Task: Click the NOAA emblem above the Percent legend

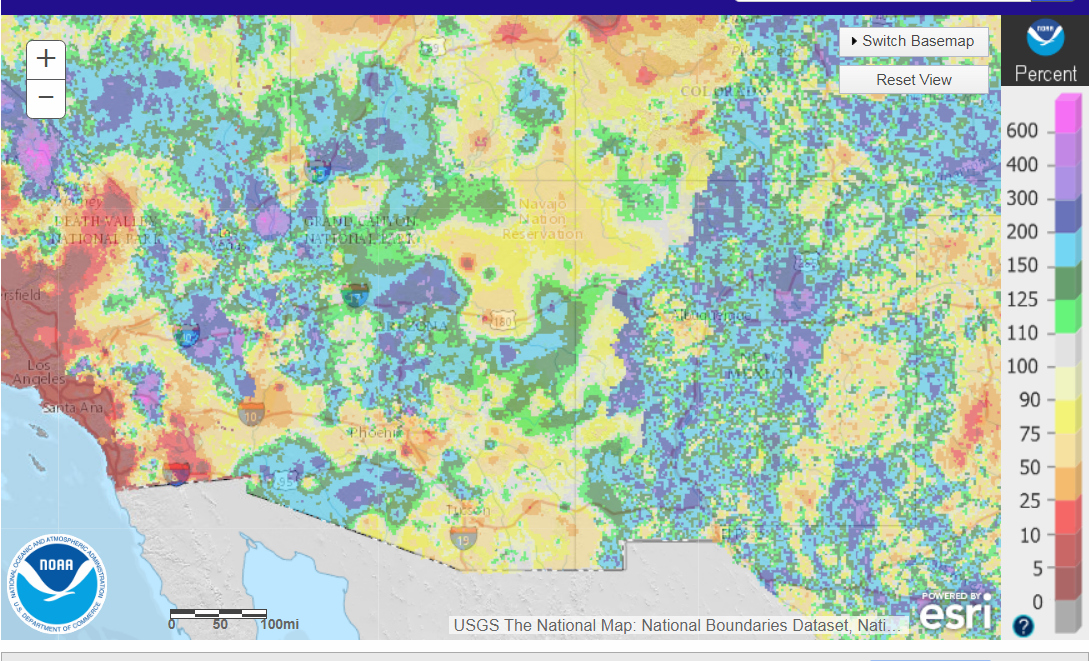Action: [x=1045, y=37]
